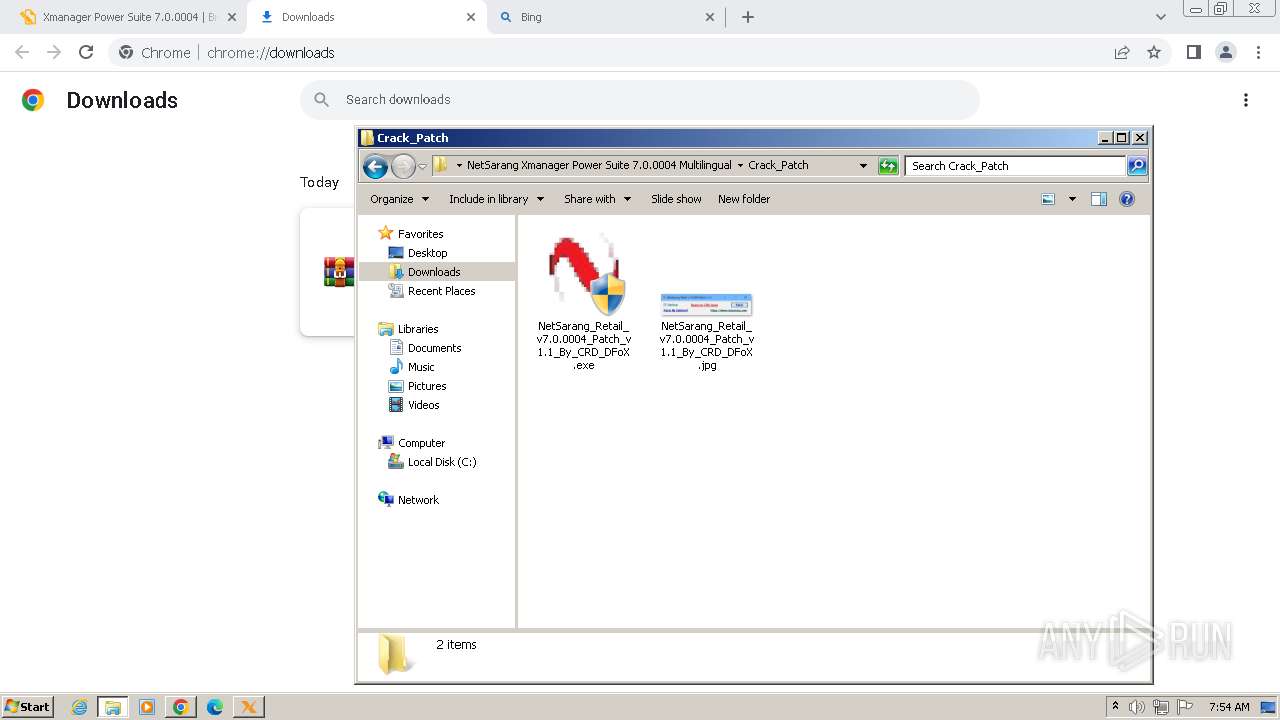The width and height of the screenshot is (1280, 720).
Task: Open the Windows Start menu
Action: pos(28,706)
